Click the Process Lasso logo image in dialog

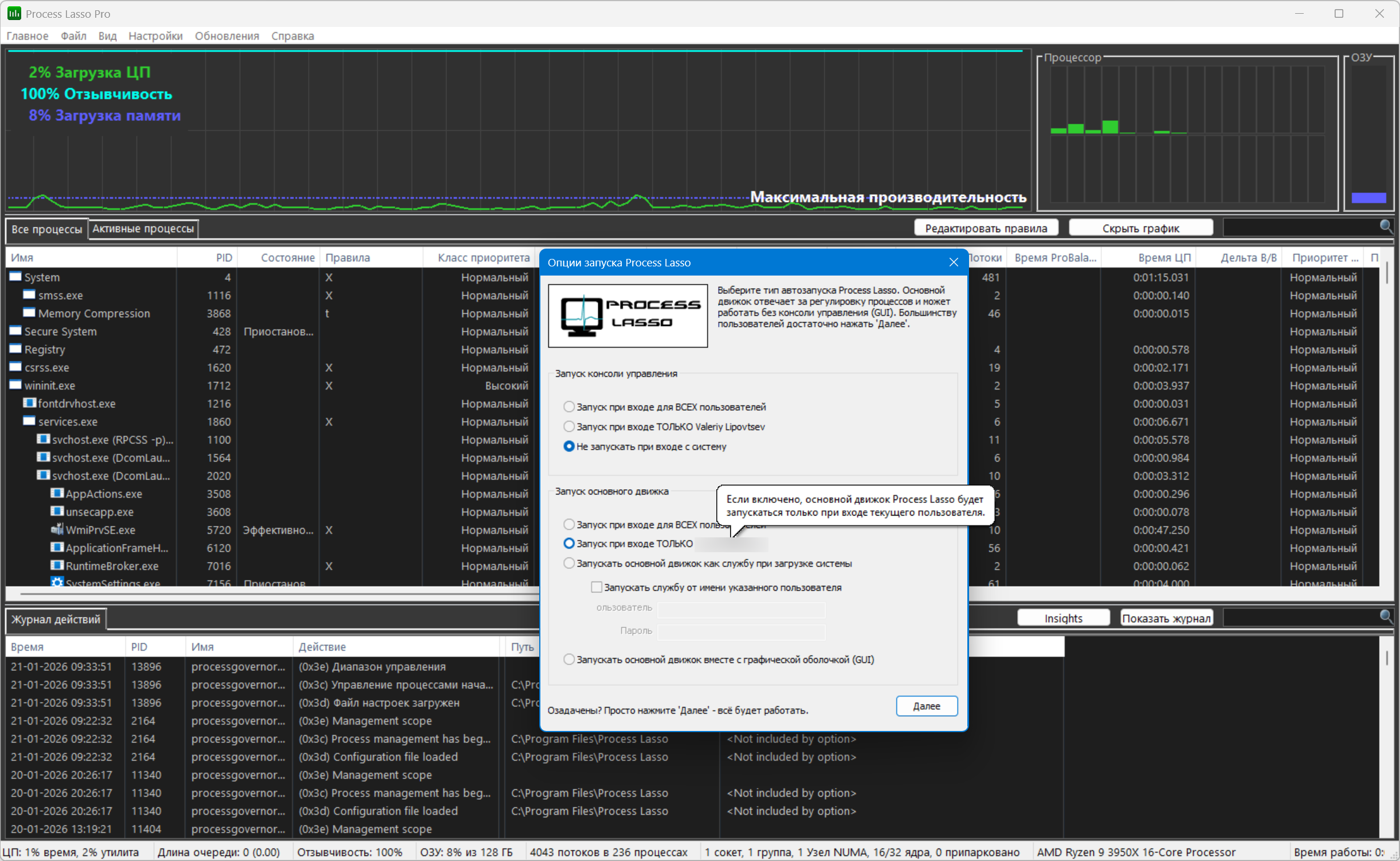click(x=628, y=316)
